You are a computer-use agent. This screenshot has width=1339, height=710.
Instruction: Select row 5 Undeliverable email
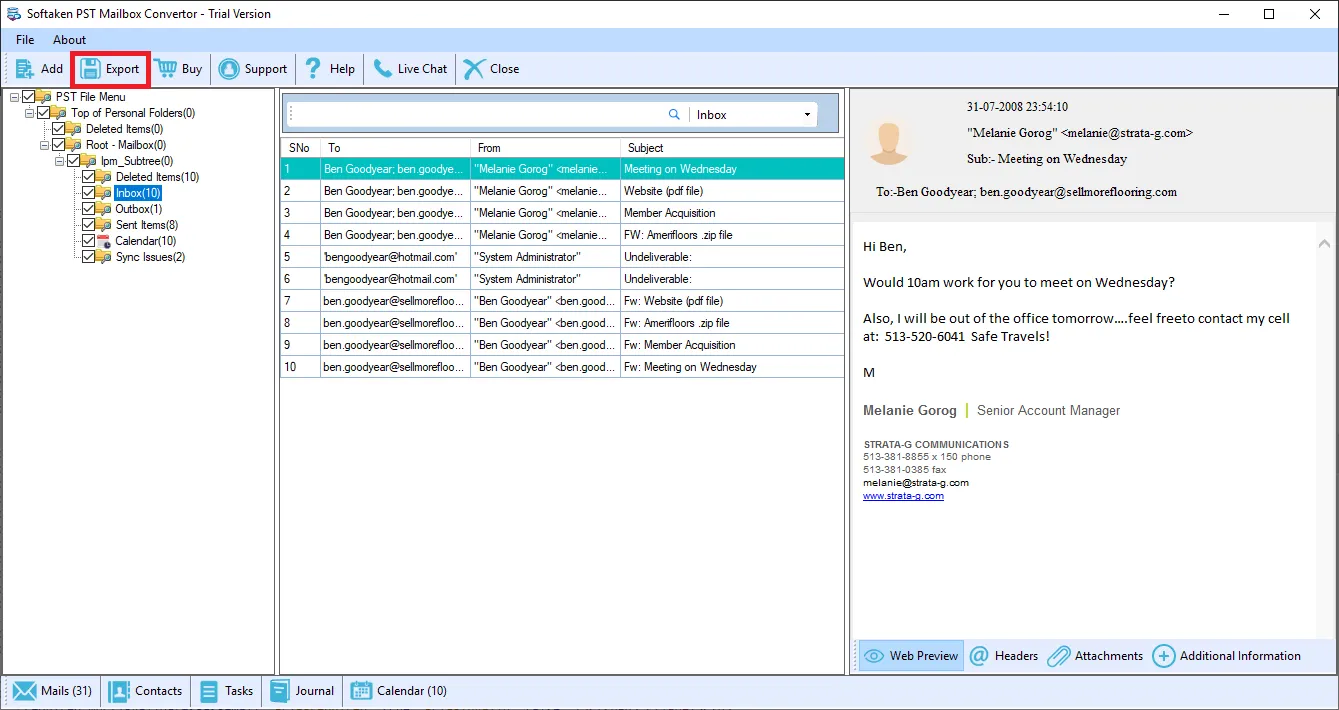562,257
